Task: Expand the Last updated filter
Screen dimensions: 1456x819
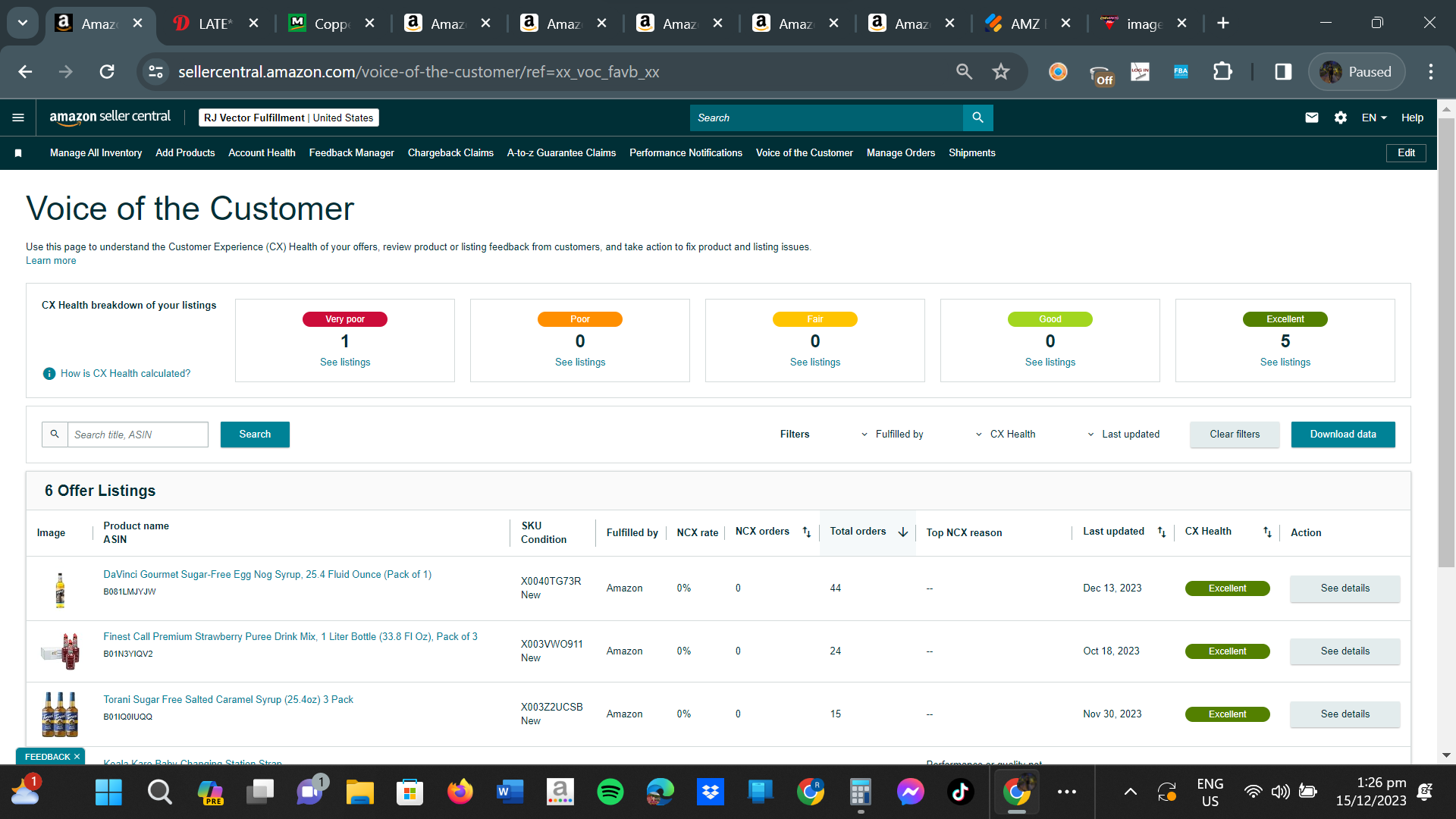Action: pyautogui.click(x=1123, y=435)
